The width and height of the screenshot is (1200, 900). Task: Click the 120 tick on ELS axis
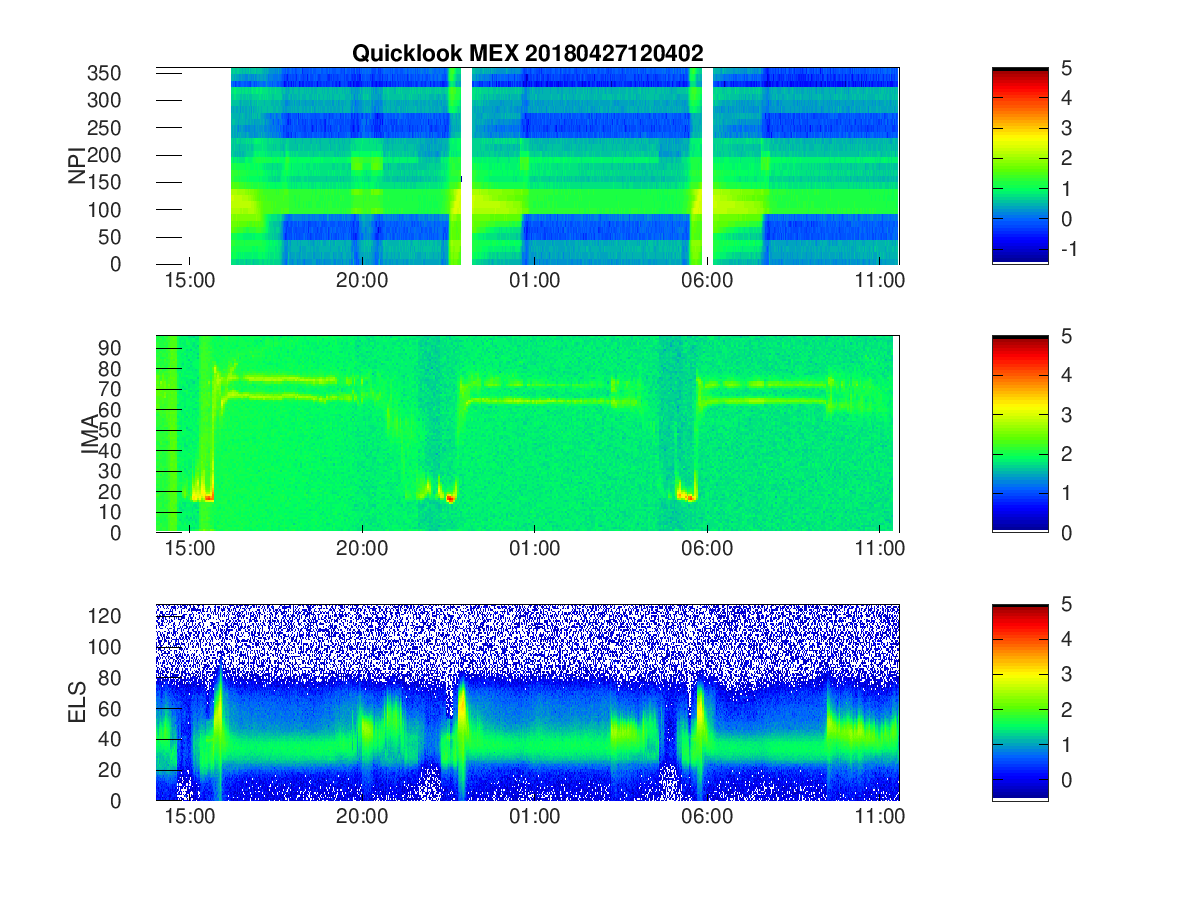[105, 616]
